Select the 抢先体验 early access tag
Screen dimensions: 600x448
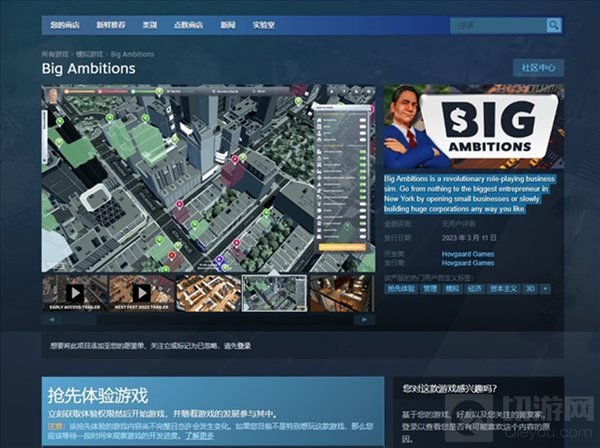(402, 288)
